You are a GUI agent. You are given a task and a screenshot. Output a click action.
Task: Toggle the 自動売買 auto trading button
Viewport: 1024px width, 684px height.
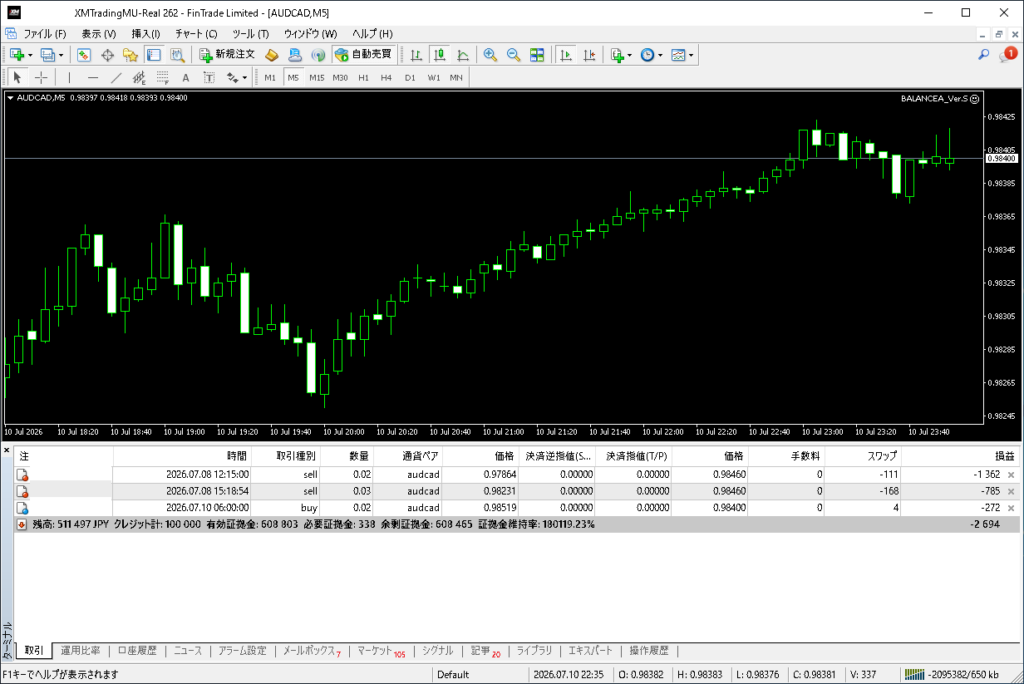point(363,55)
